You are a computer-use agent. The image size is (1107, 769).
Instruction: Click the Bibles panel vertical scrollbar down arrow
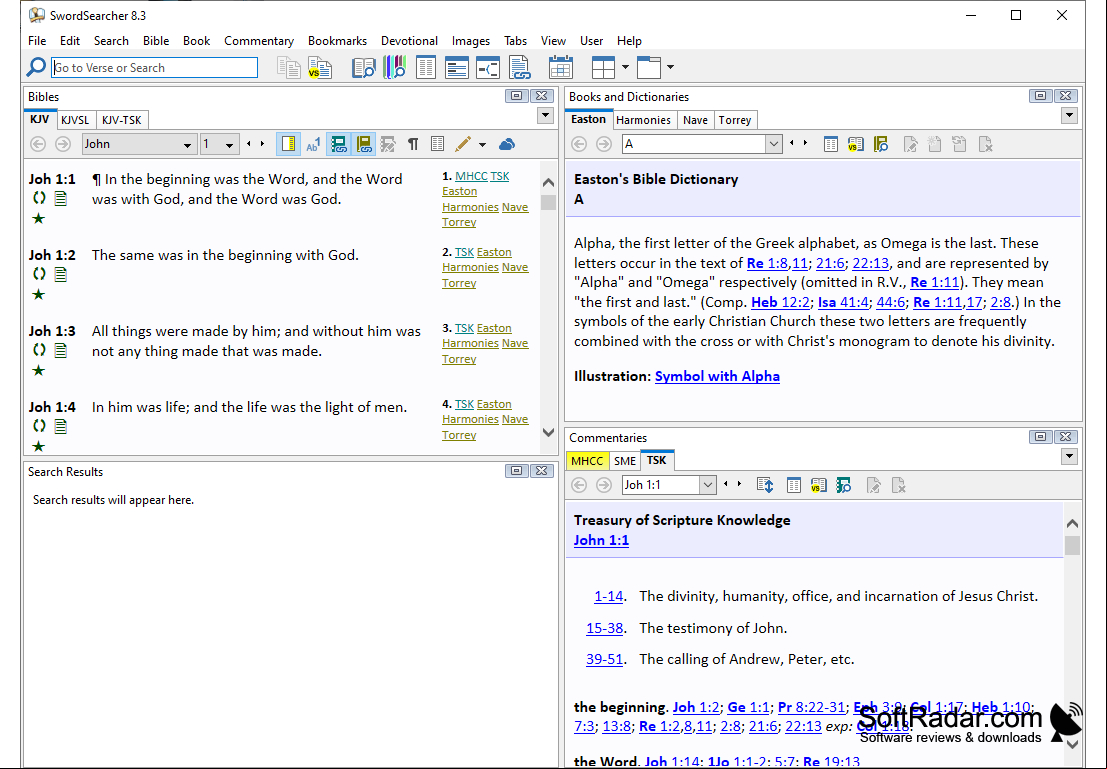[x=548, y=432]
